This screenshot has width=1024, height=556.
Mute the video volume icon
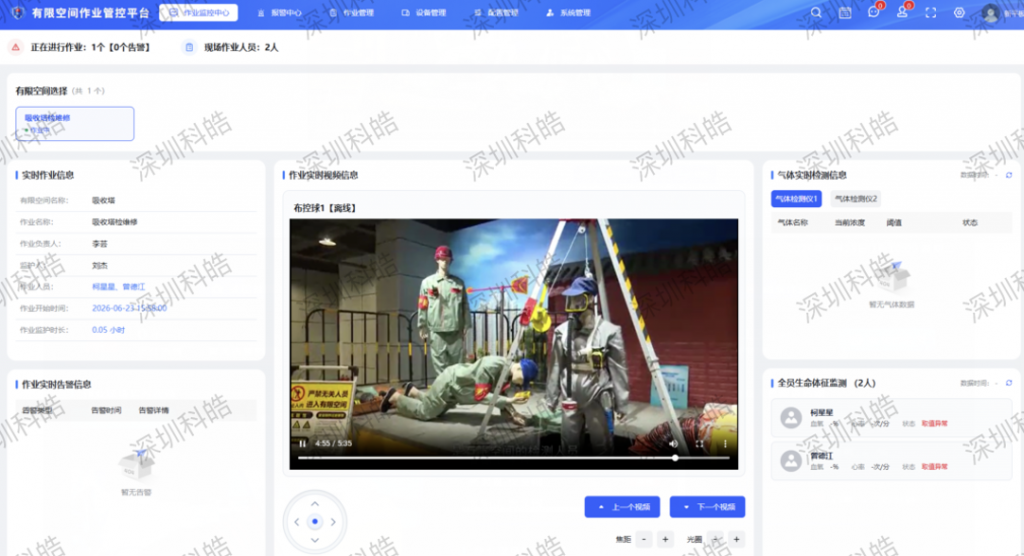673,443
